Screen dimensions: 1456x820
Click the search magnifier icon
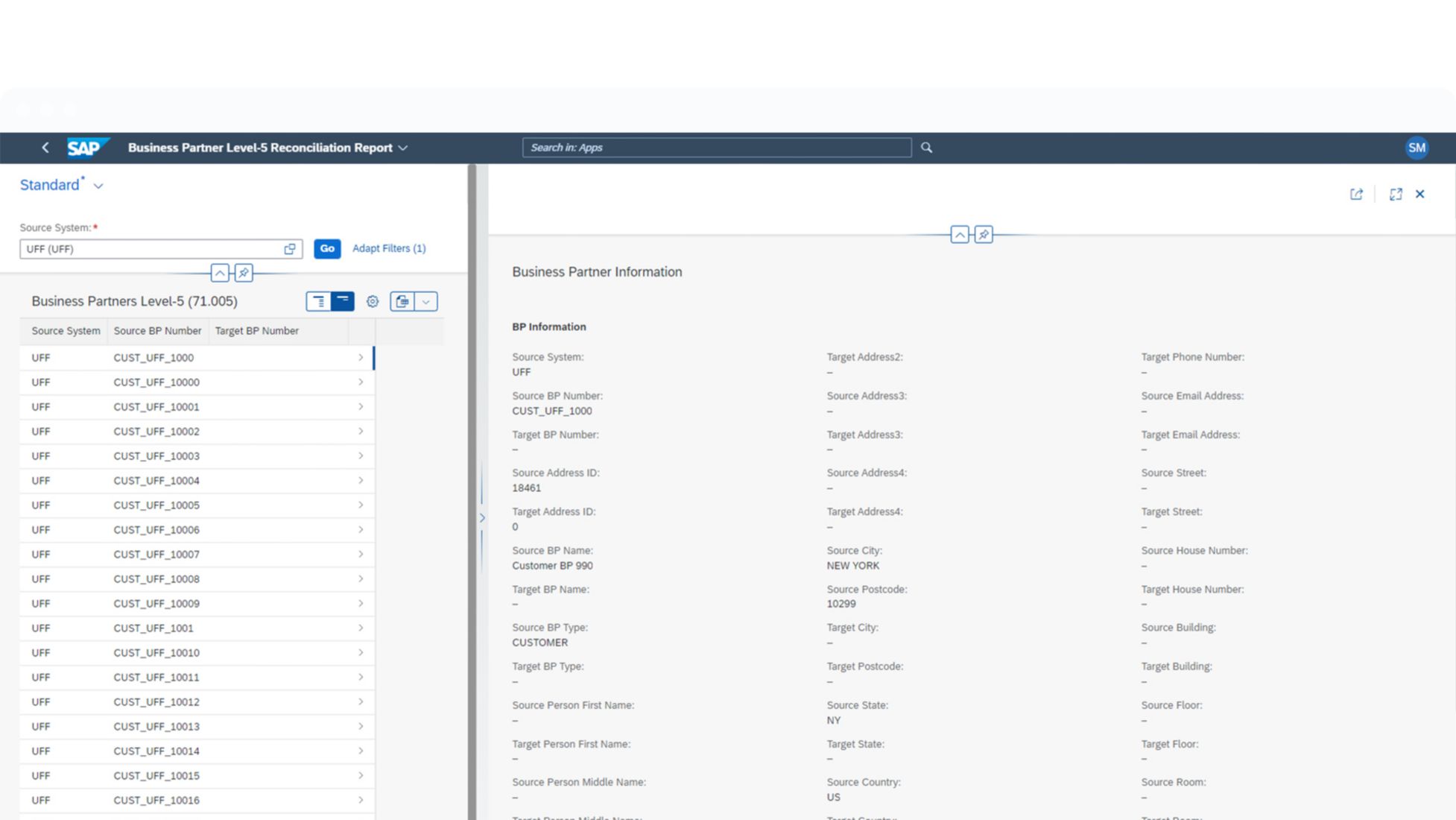[x=926, y=148]
